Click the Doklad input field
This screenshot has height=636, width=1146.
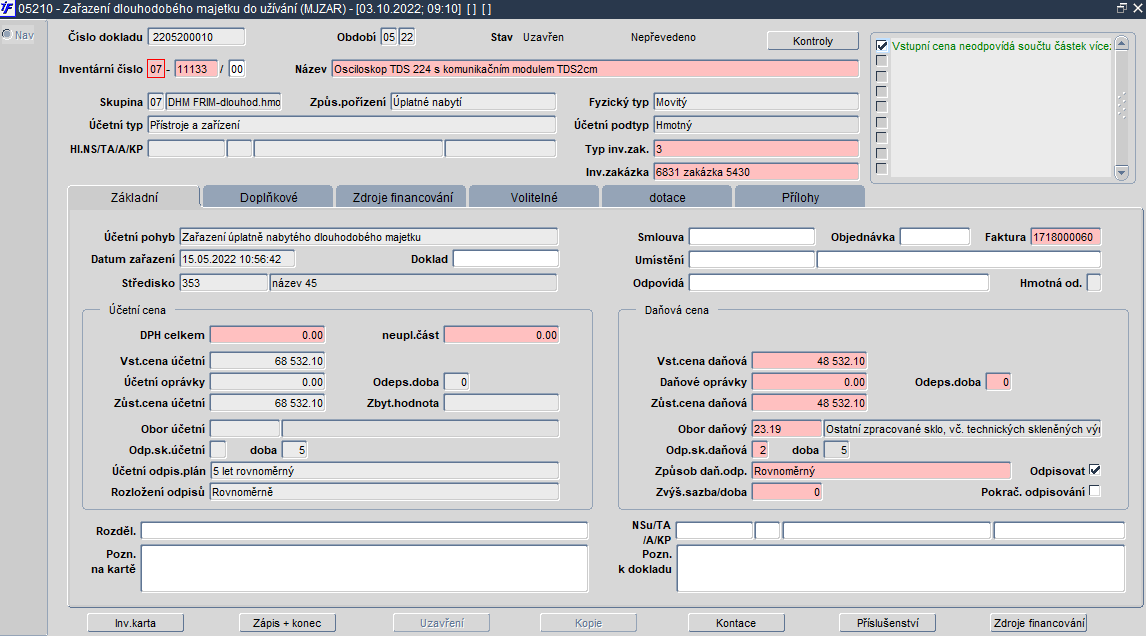coord(506,259)
